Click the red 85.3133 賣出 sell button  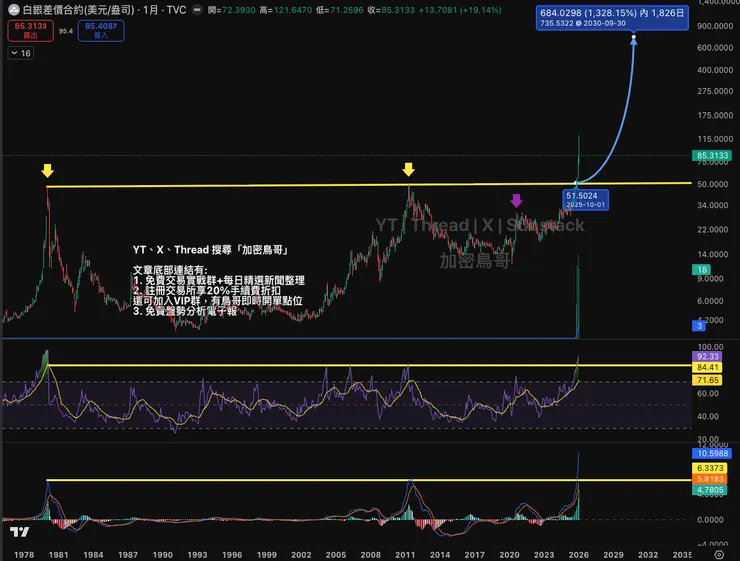coord(30,31)
